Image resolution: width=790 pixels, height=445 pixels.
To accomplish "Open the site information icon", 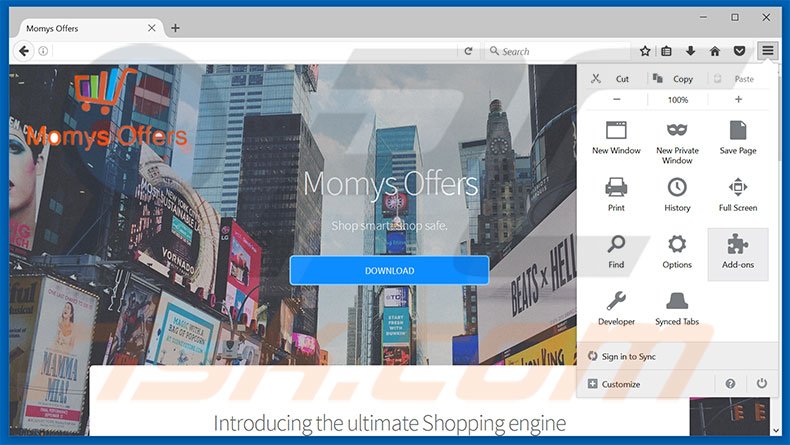I will click(43, 51).
